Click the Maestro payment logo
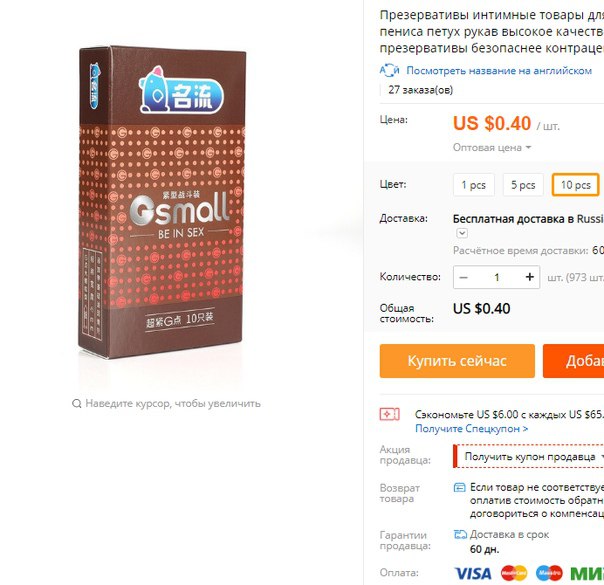Screen dimensions: 604x585 (x=549, y=573)
